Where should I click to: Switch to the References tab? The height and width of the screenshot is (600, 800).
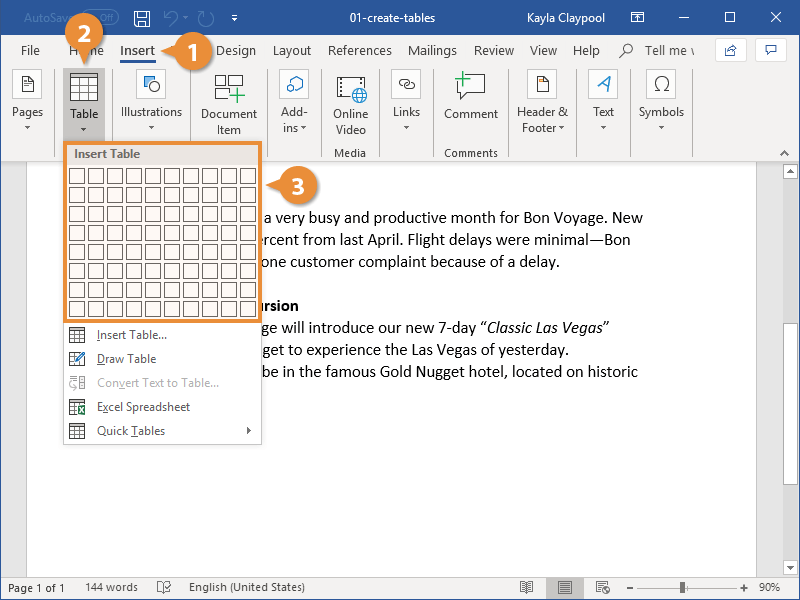360,51
